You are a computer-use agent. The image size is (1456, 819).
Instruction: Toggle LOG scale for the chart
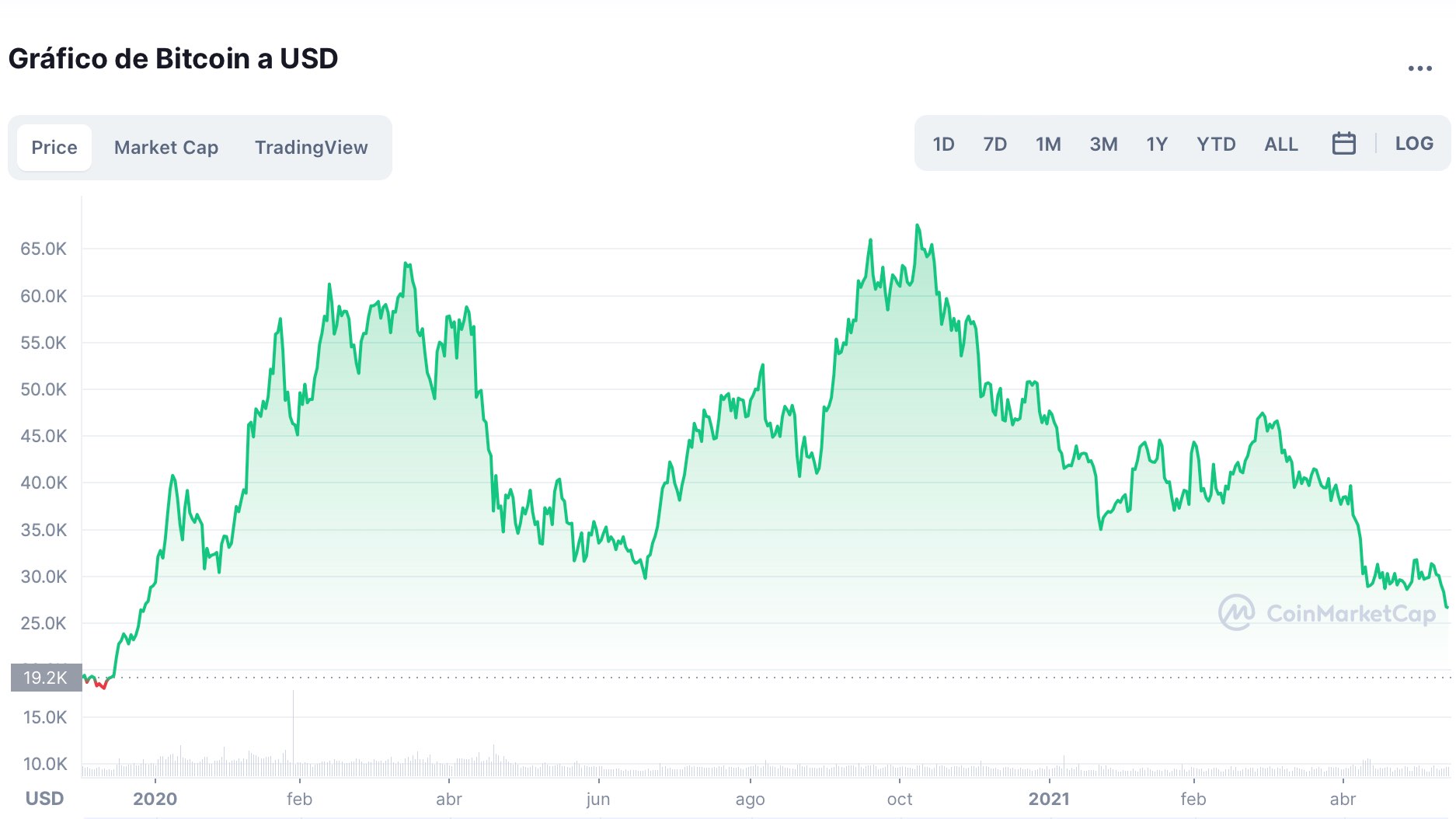pyautogui.click(x=1413, y=144)
